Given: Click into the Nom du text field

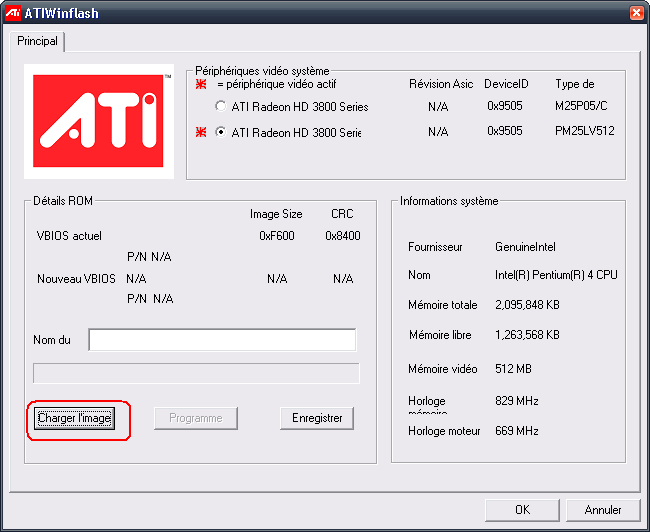Looking at the screenshot, I should pyautogui.click(x=221, y=340).
